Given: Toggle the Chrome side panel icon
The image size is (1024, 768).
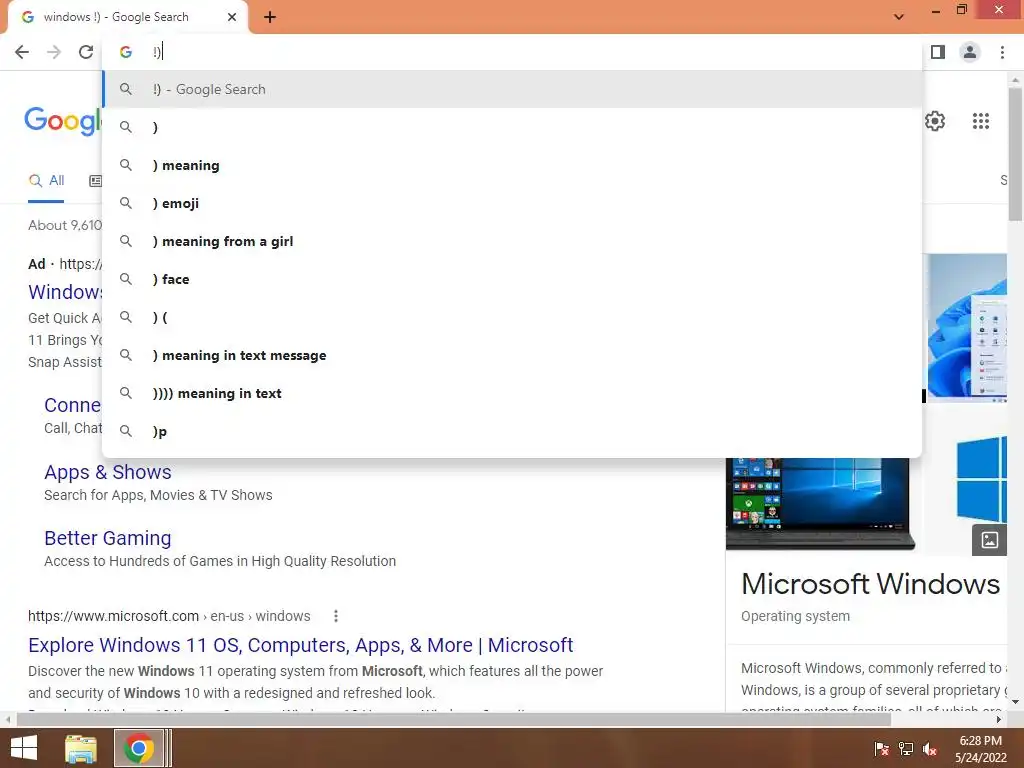Looking at the screenshot, I should click(x=938, y=52).
